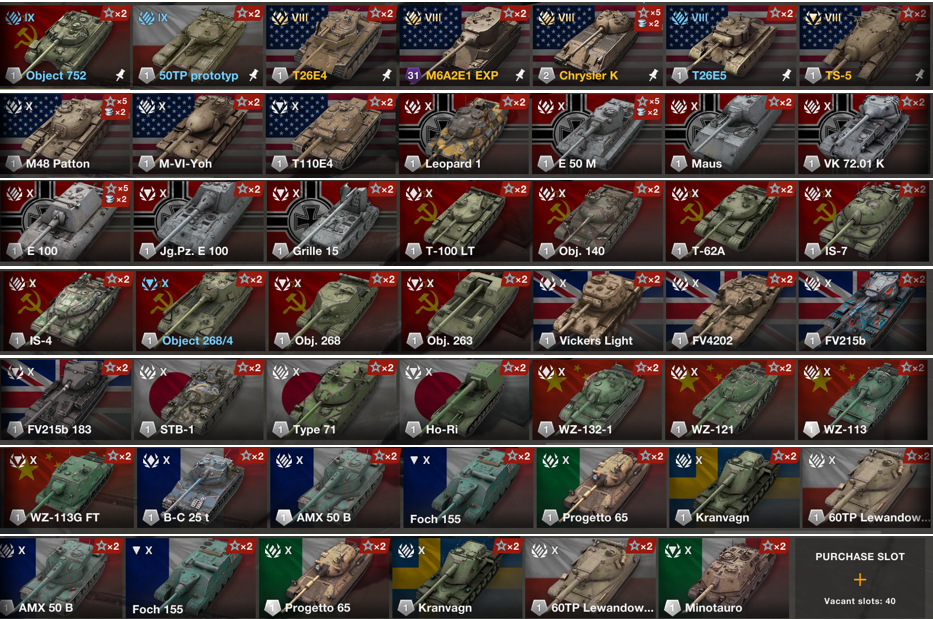Pick the STB-1 Japanese tank
Image resolution: width=933 pixels, height=619 pixels.
point(198,399)
